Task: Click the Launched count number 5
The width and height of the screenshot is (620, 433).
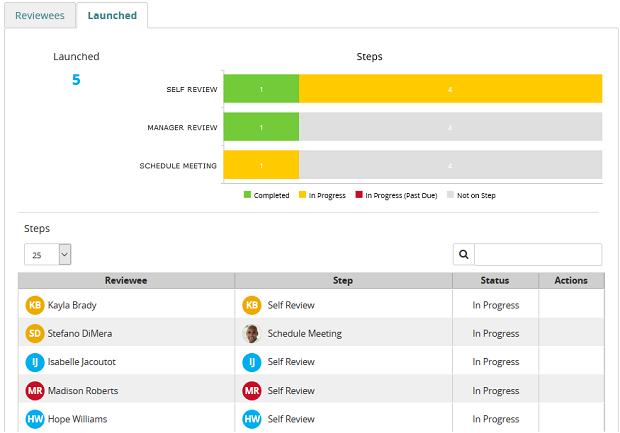Action: [76, 80]
